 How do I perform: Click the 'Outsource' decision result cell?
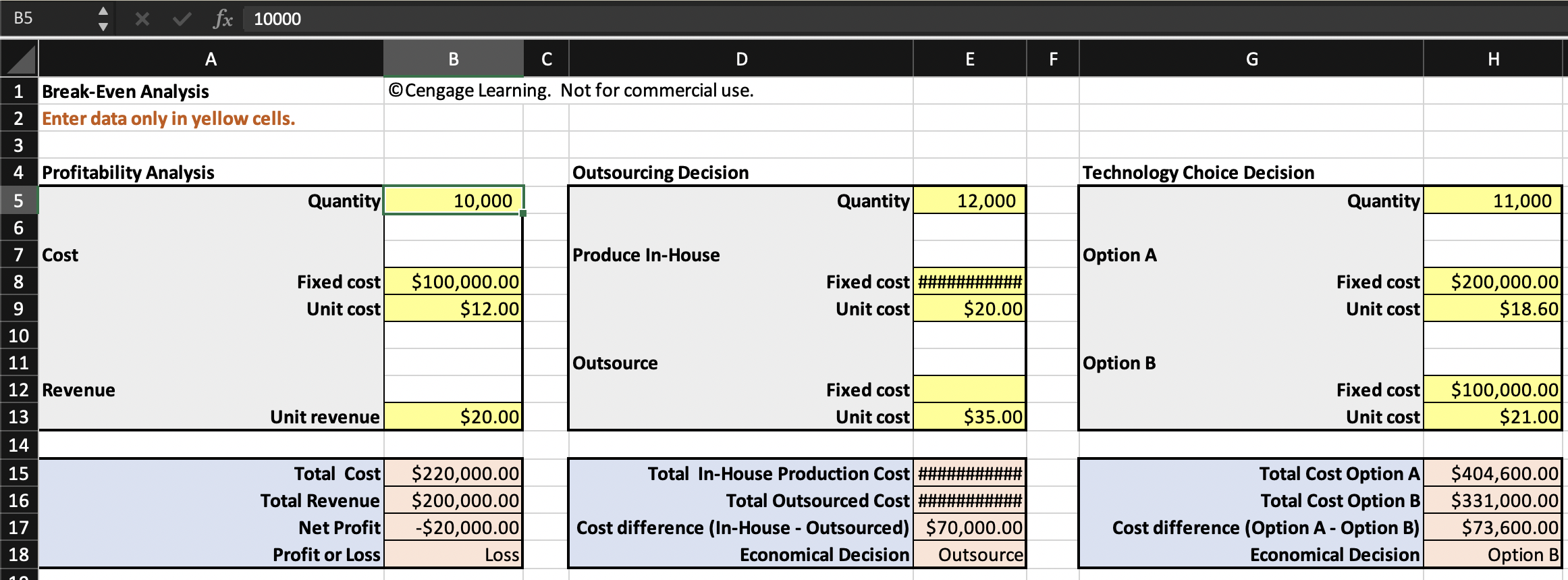click(970, 554)
